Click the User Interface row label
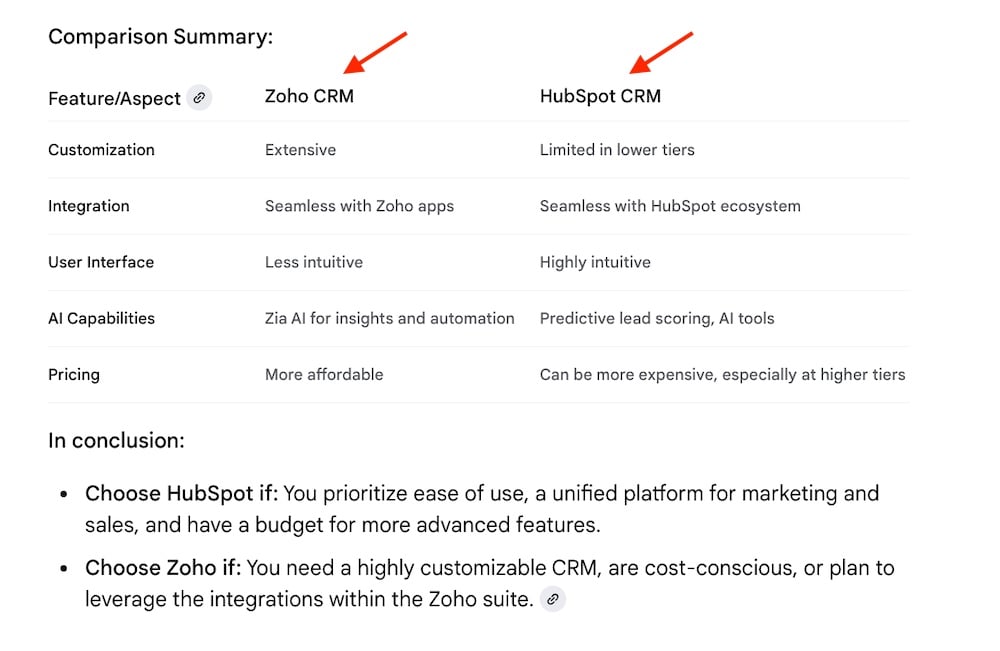Viewport: 1000px width, 651px height. coord(101,262)
